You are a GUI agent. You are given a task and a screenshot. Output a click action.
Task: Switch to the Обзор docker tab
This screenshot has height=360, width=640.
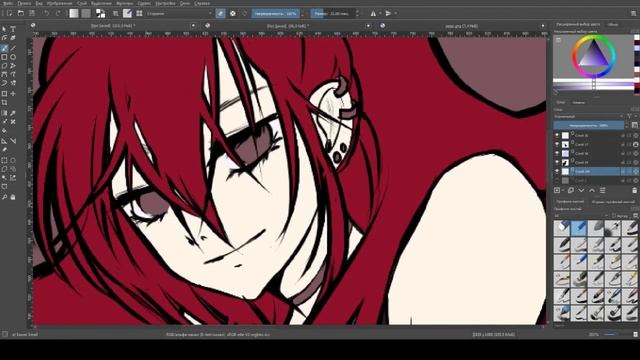(x=613, y=24)
